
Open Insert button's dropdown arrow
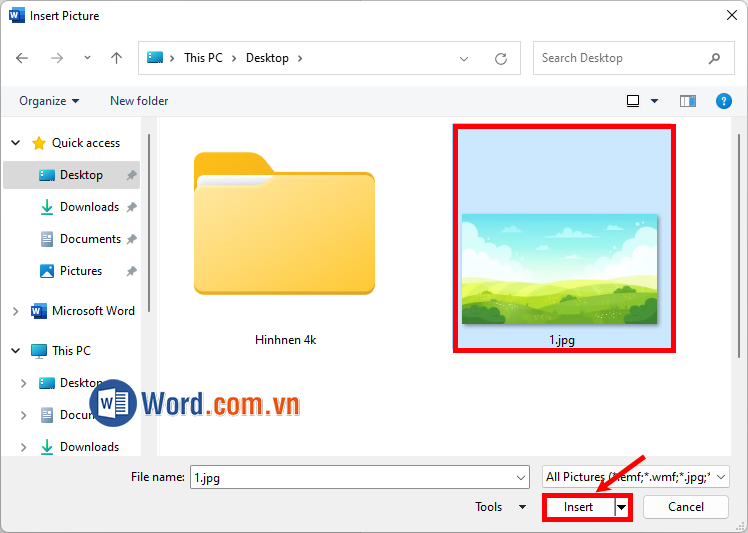pos(622,507)
